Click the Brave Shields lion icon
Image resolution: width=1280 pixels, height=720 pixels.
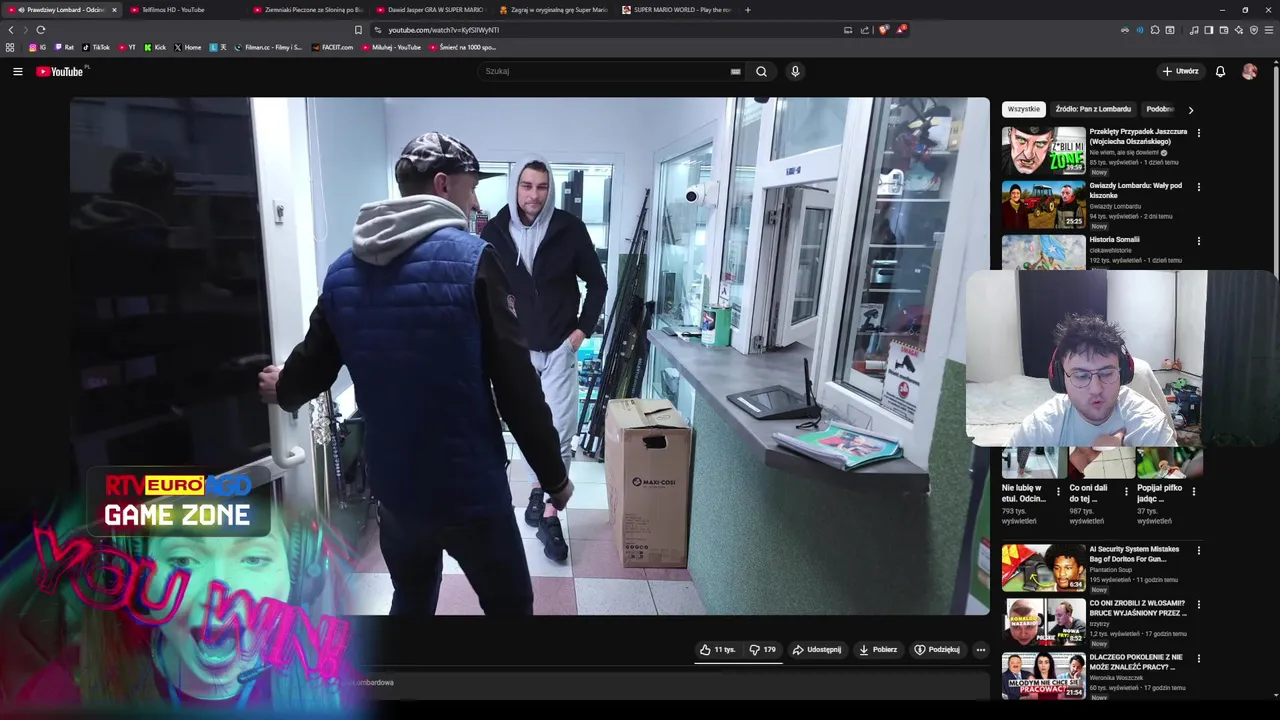pyautogui.click(x=883, y=30)
